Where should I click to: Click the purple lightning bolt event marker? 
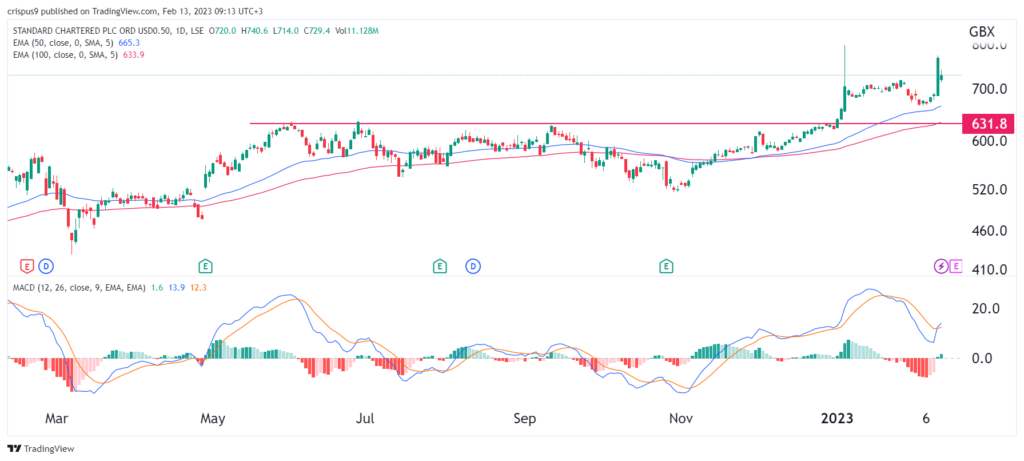click(941, 266)
